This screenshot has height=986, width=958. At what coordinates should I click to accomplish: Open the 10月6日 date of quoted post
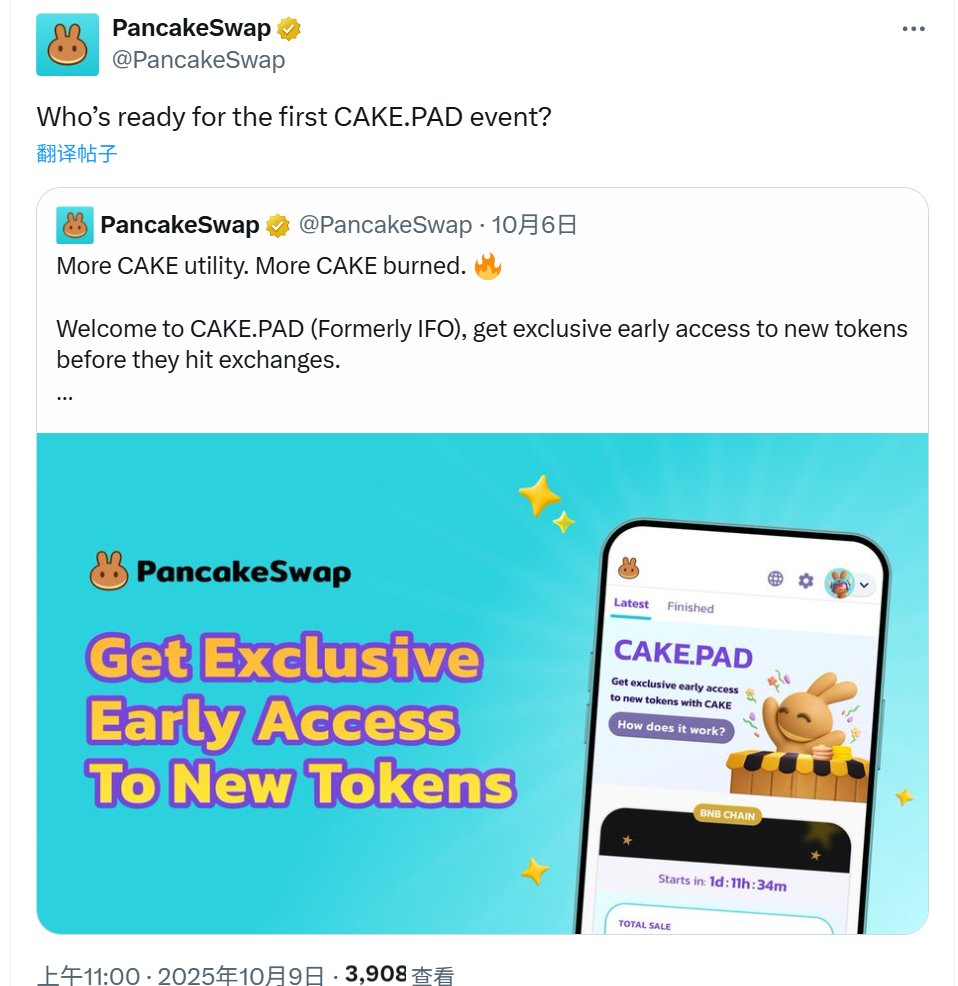(x=534, y=225)
